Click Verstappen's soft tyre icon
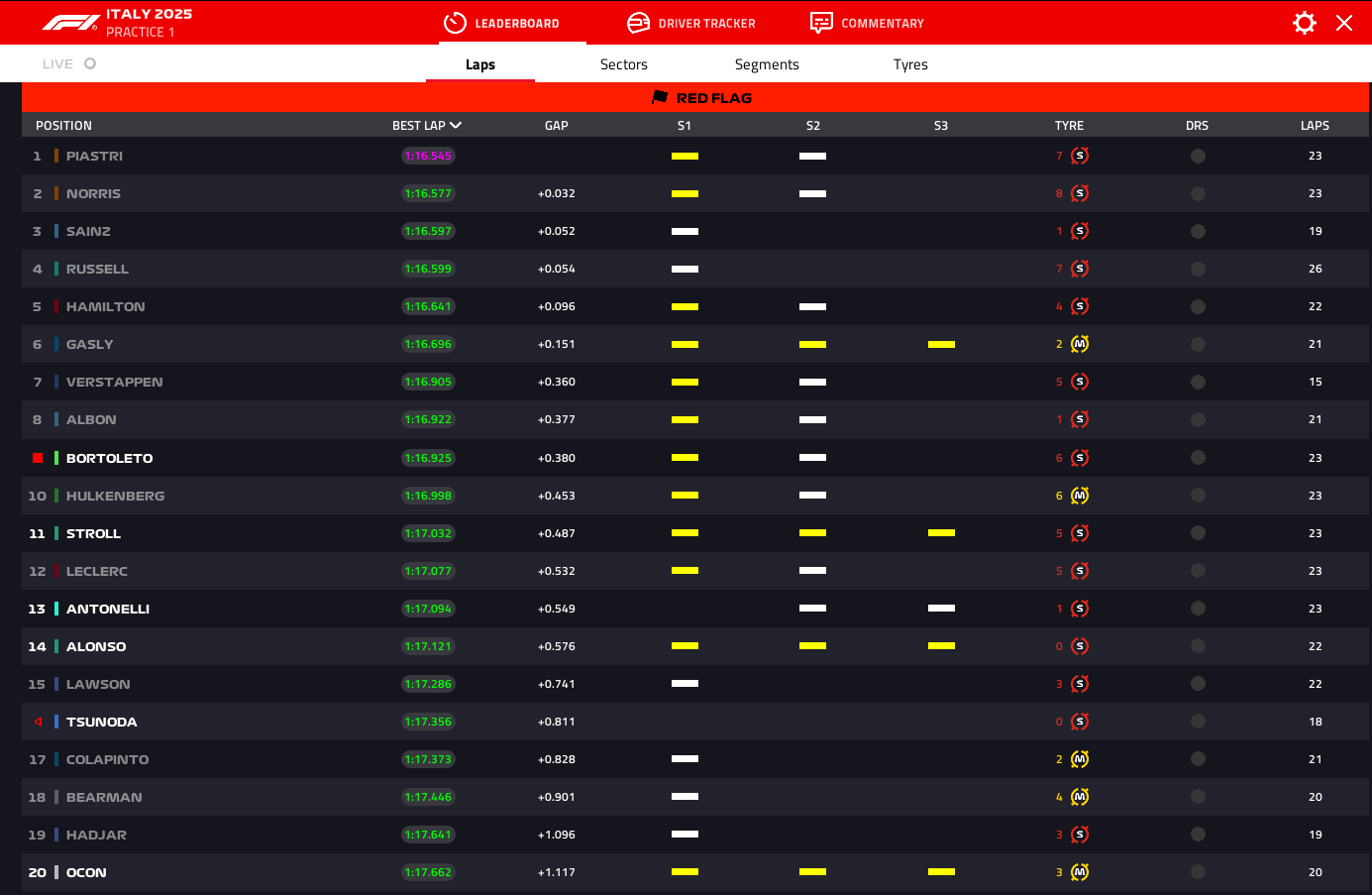Image resolution: width=1372 pixels, height=895 pixels. coord(1080,382)
